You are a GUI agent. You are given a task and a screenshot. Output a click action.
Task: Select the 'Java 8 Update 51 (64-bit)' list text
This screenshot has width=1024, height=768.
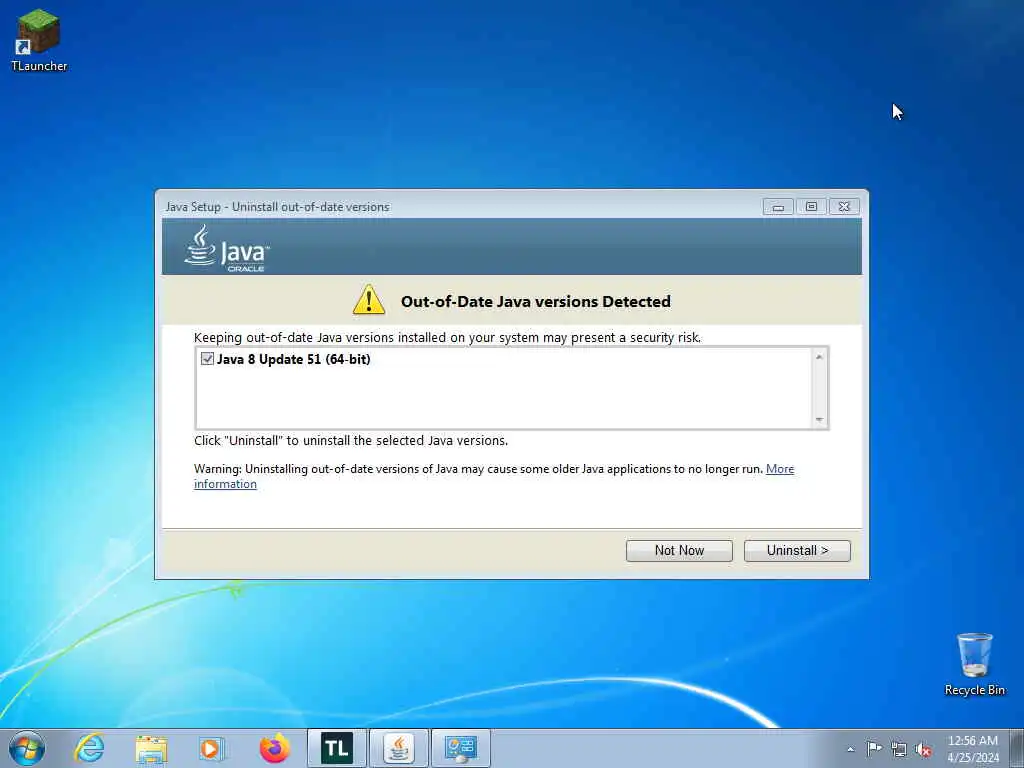[293, 359]
